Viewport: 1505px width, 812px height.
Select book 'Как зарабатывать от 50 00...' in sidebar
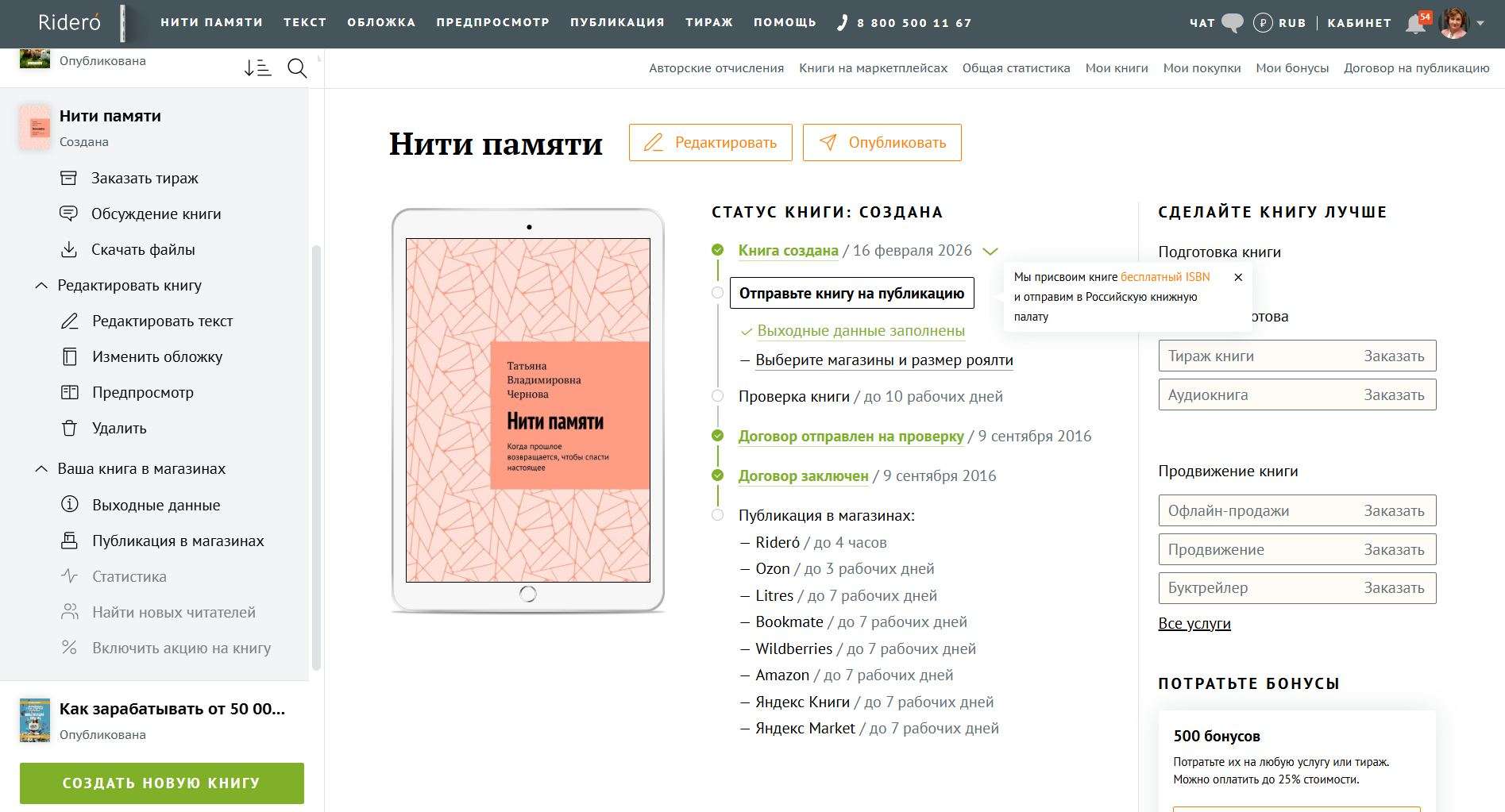tap(155, 720)
